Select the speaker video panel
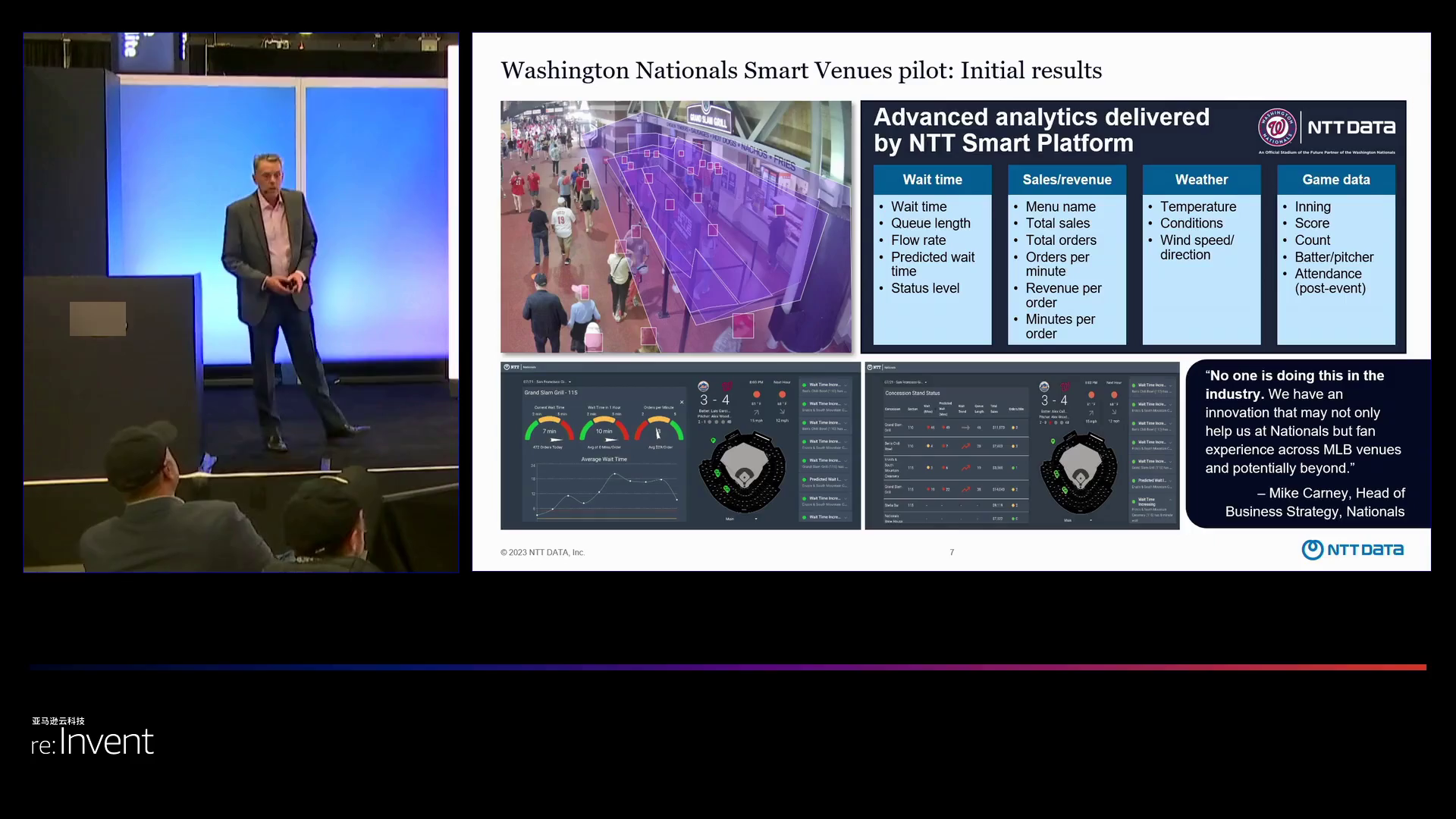The height and width of the screenshot is (819, 1456). [x=241, y=302]
